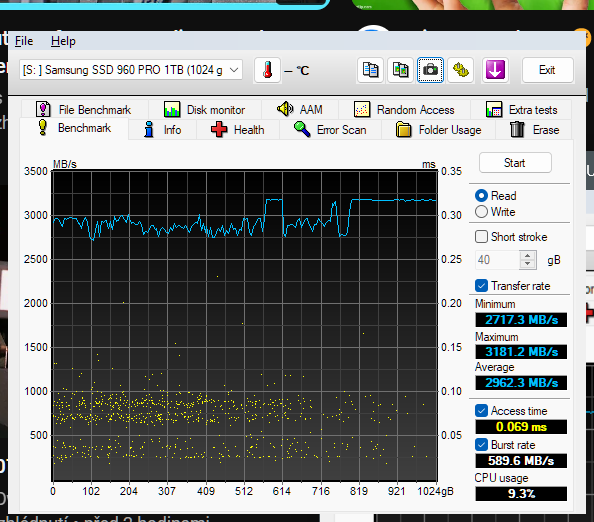Open the Erase tab
The image size is (594, 522).
(534, 130)
